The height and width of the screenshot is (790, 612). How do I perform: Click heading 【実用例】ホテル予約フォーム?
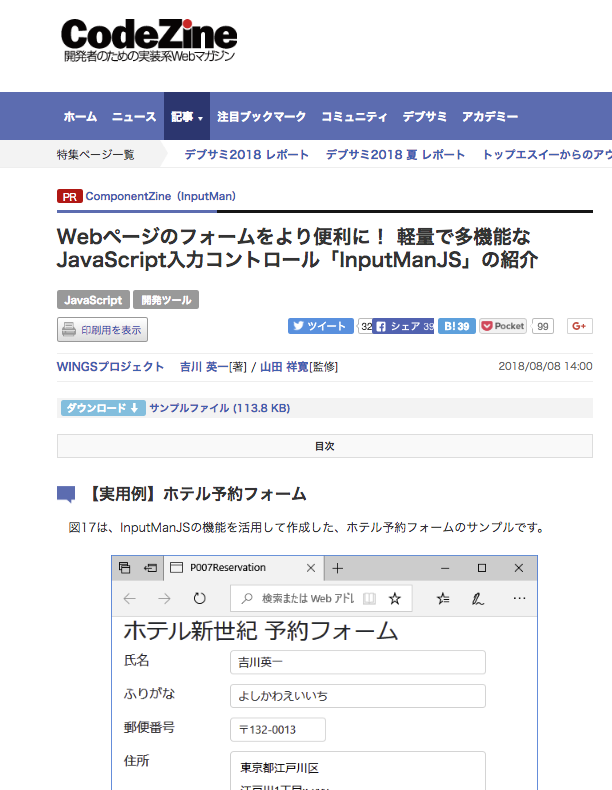click(196, 494)
